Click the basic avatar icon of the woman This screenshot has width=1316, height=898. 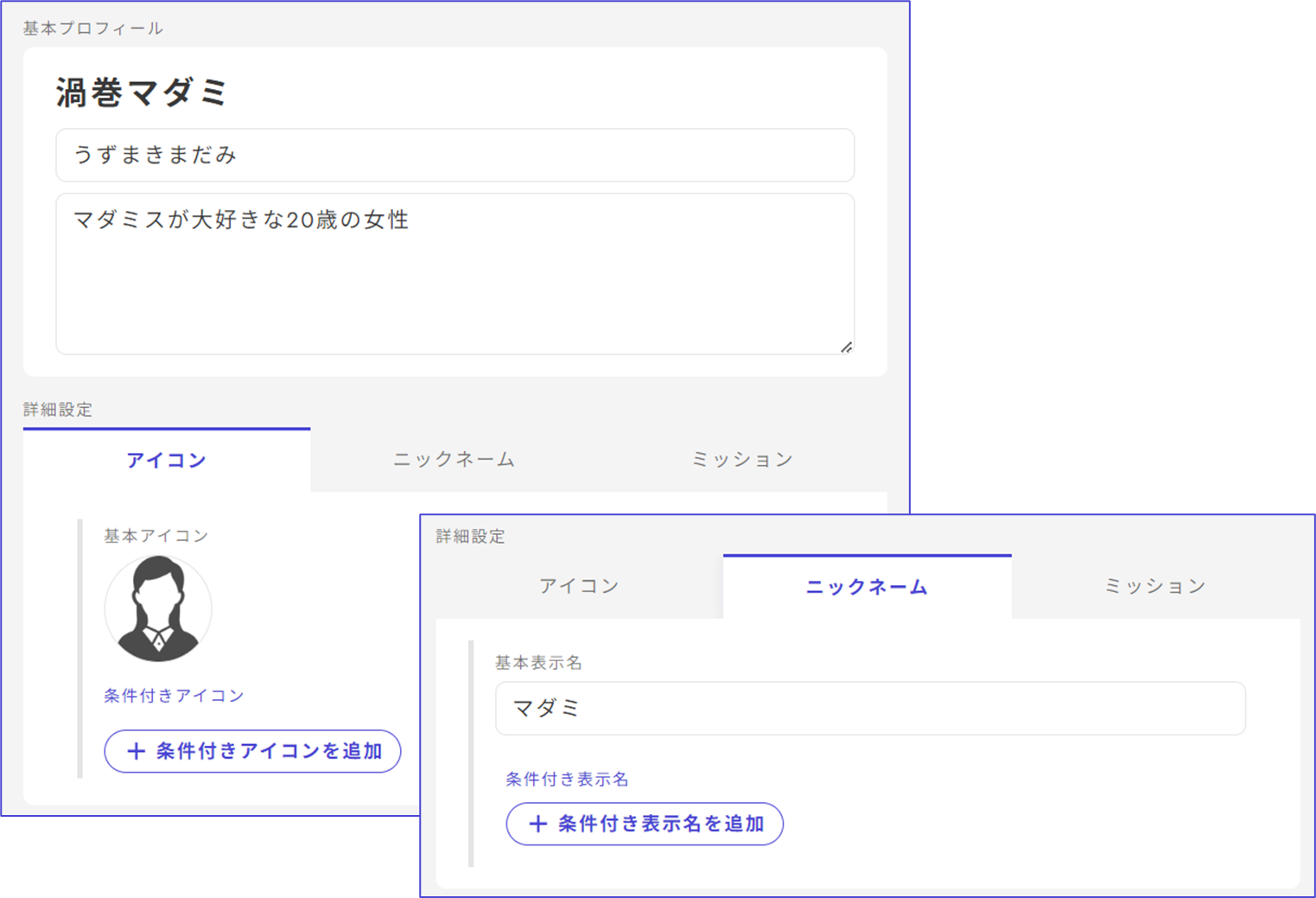pyautogui.click(x=158, y=609)
